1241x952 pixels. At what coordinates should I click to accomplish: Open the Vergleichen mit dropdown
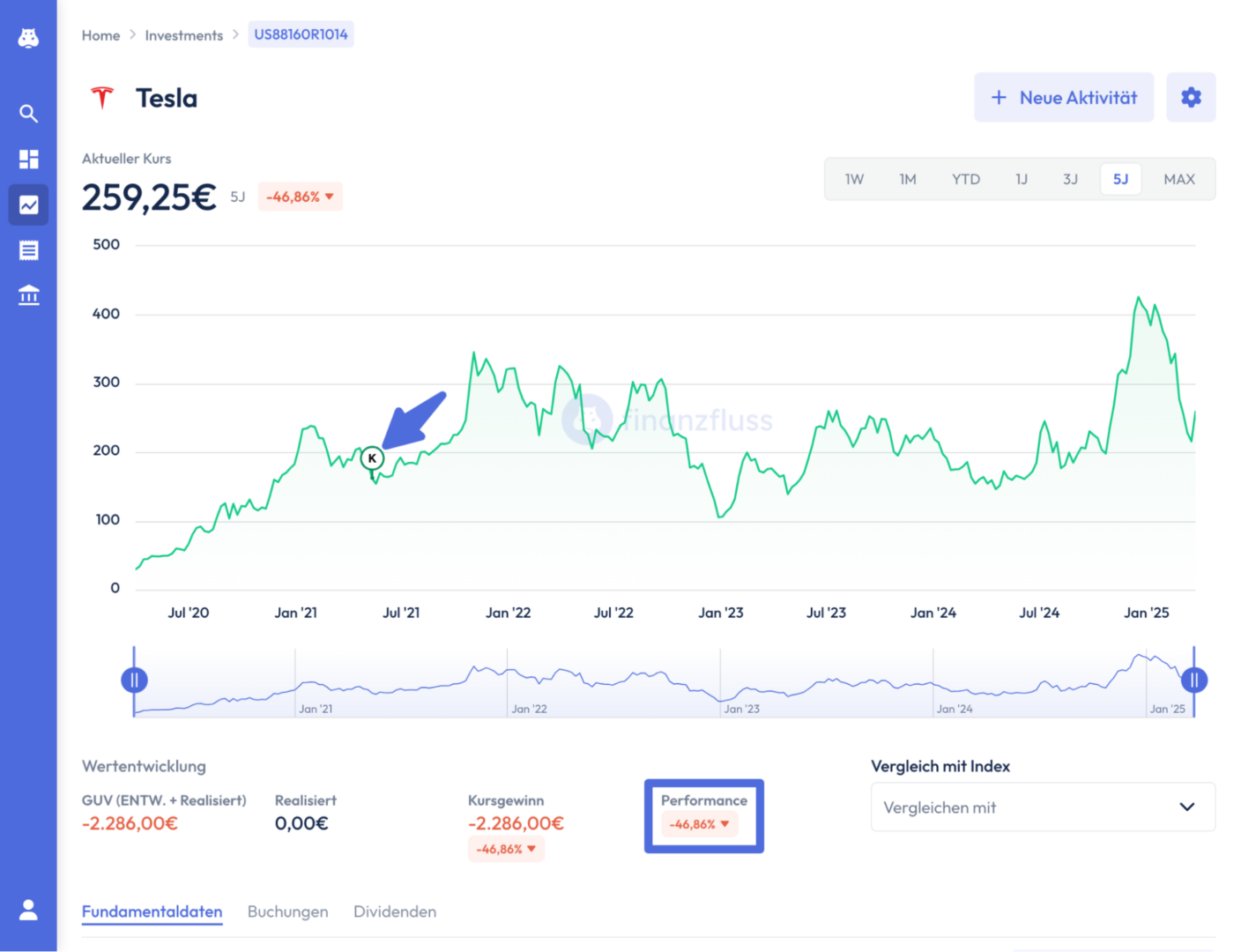pos(1043,807)
